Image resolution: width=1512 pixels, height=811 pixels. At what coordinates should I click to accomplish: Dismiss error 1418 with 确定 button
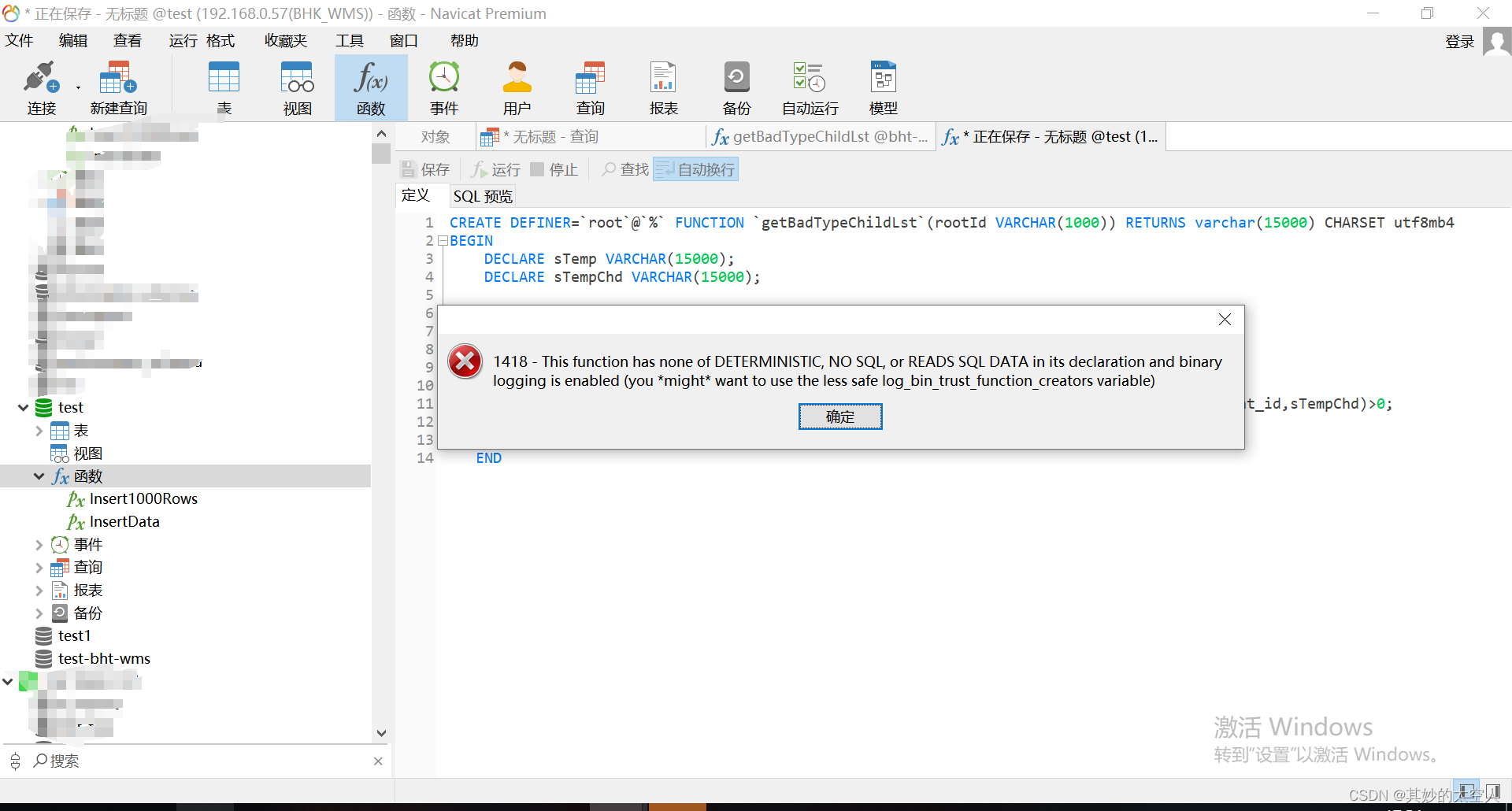point(840,417)
